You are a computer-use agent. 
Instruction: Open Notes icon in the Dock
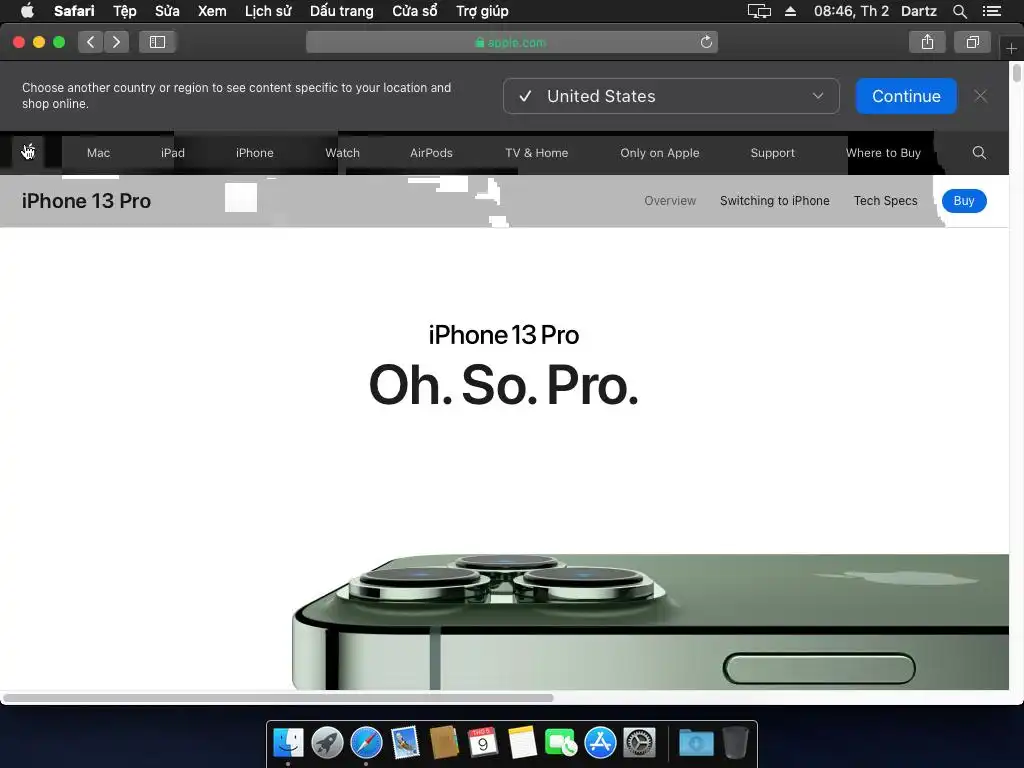click(522, 743)
